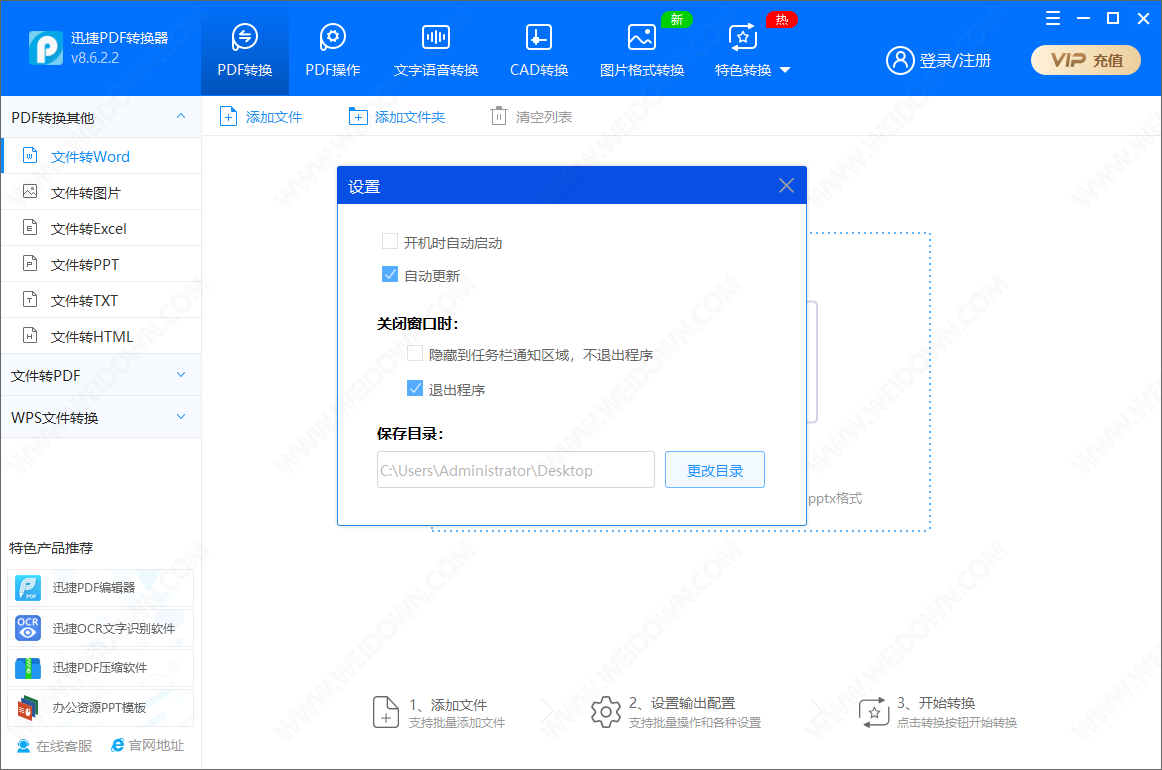Open the CAD转换 tool icon
Image resolution: width=1162 pixels, height=770 pixels.
539,38
